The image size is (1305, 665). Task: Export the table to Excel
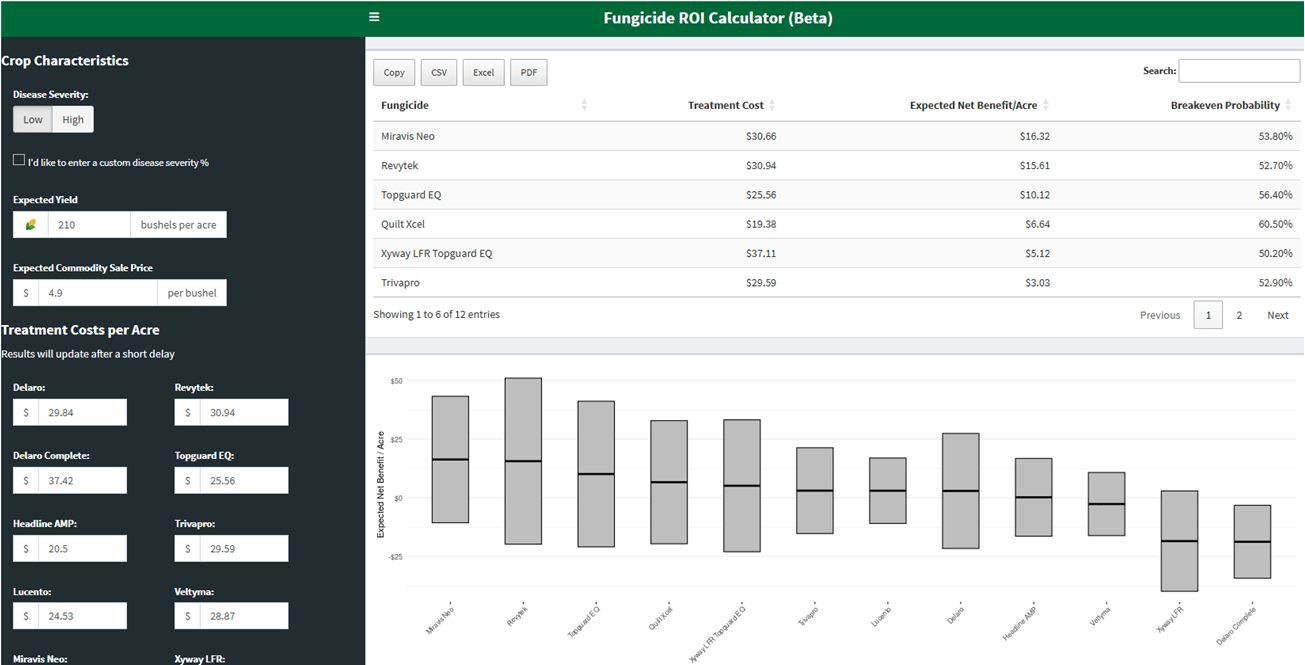click(x=483, y=72)
